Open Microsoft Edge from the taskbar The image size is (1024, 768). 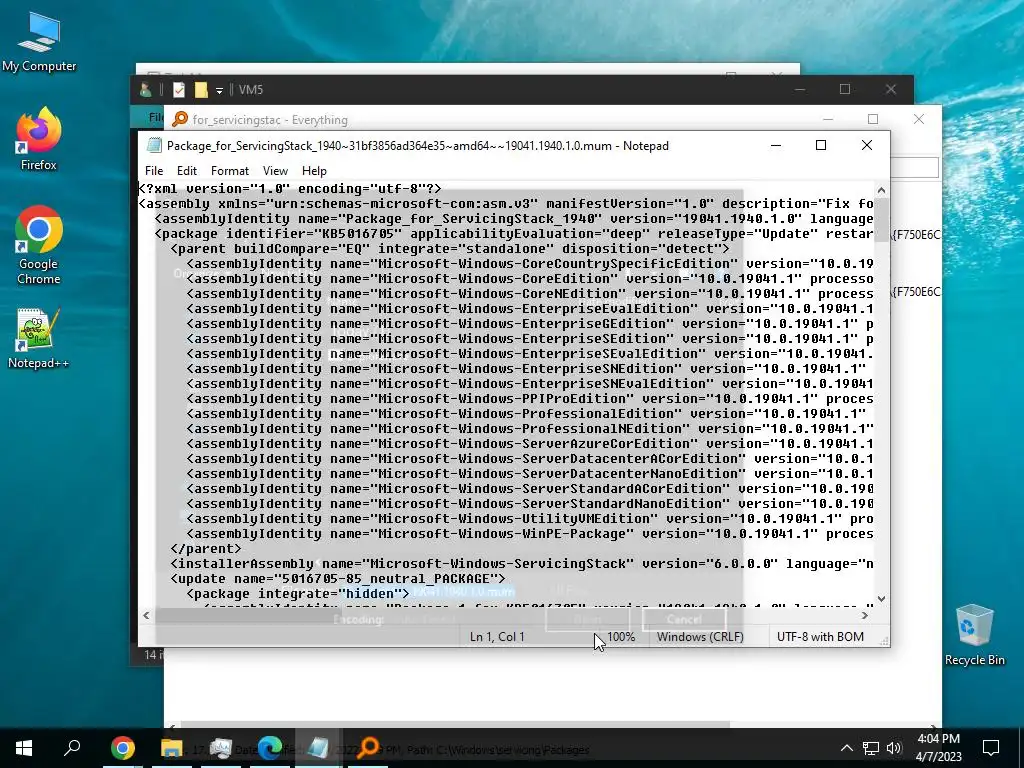coord(270,748)
